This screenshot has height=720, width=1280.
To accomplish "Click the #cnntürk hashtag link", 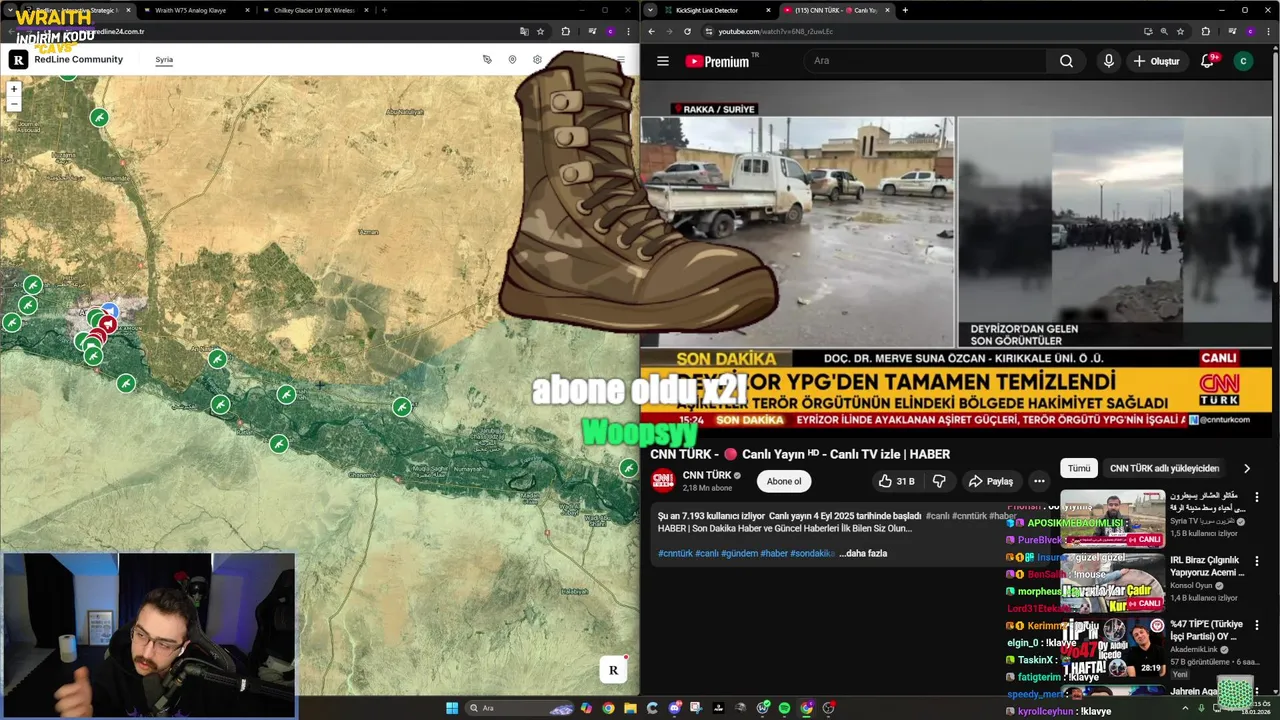I will (x=676, y=553).
